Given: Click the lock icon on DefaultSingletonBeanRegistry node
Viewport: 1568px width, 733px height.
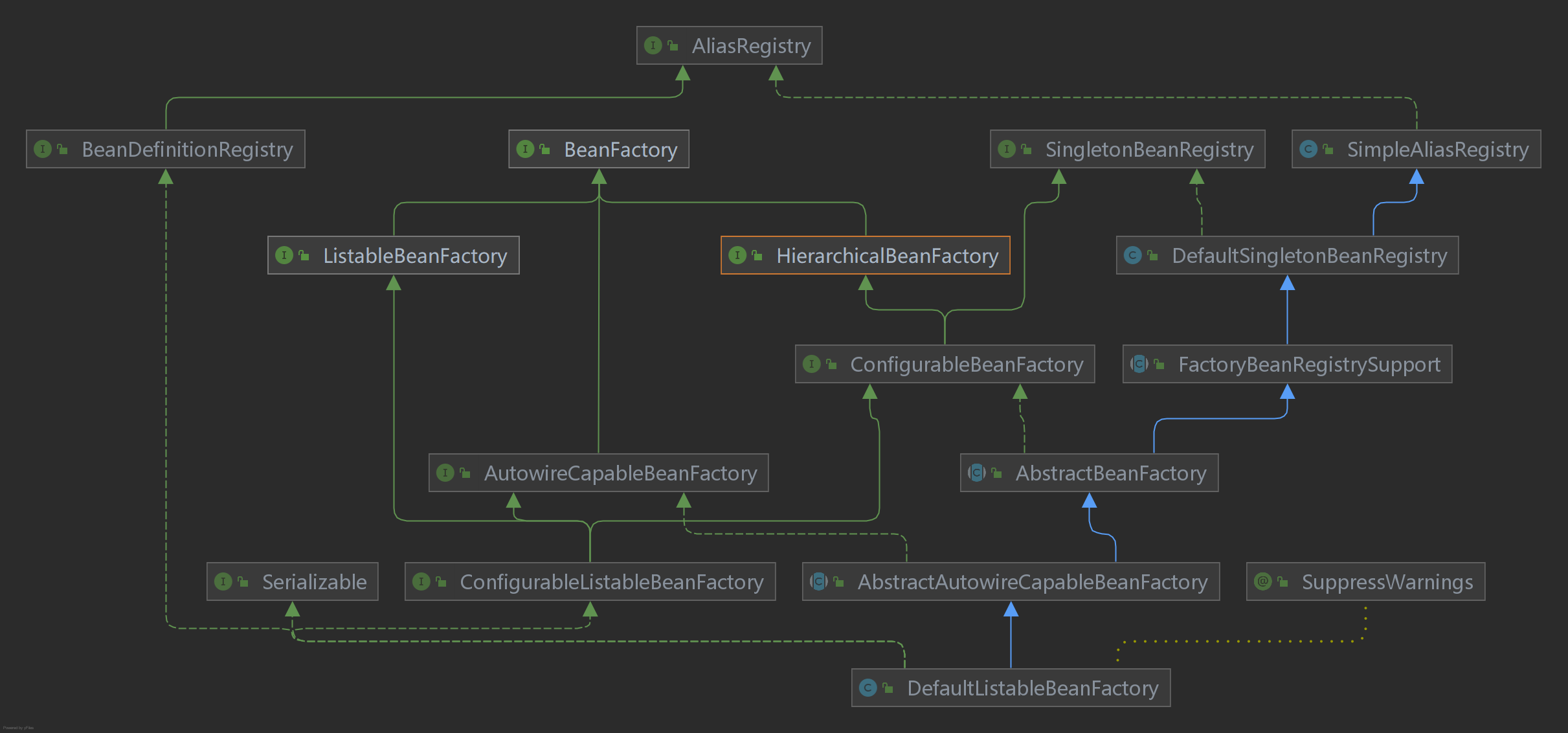Looking at the screenshot, I should coord(1153,255).
